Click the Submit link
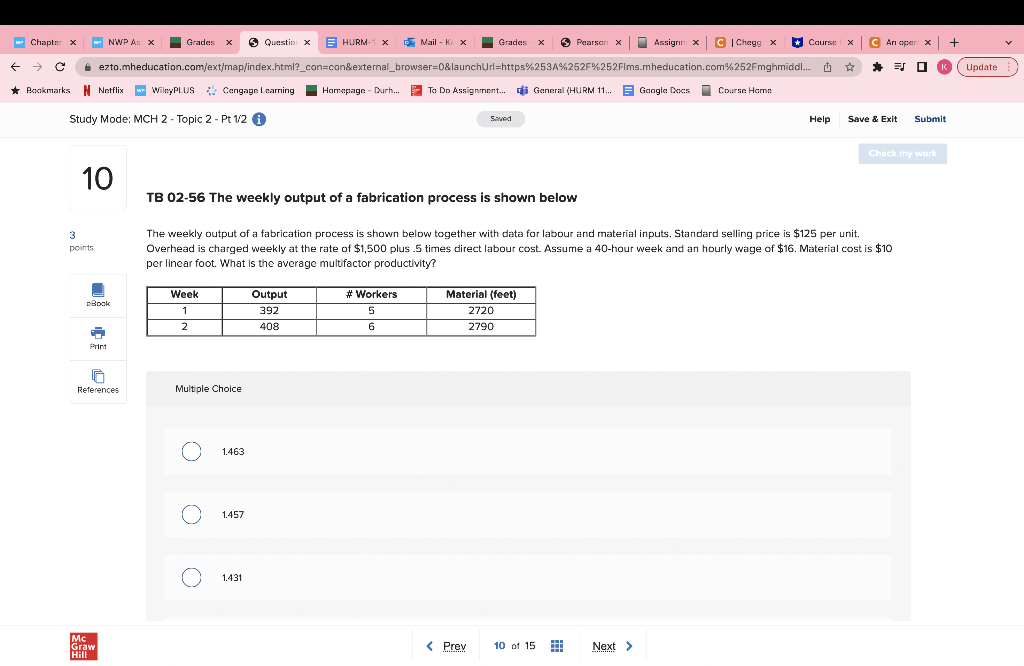Image resolution: width=1024 pixels, height=666 pixels. (x=930, y=119)
